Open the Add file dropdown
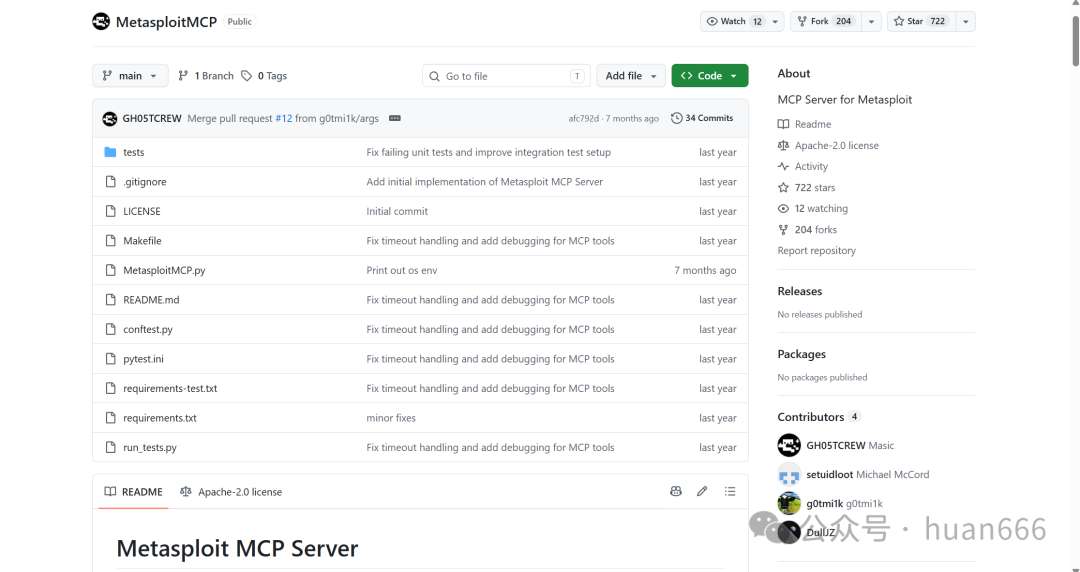 pyautogui.click(x=631, y=76)
